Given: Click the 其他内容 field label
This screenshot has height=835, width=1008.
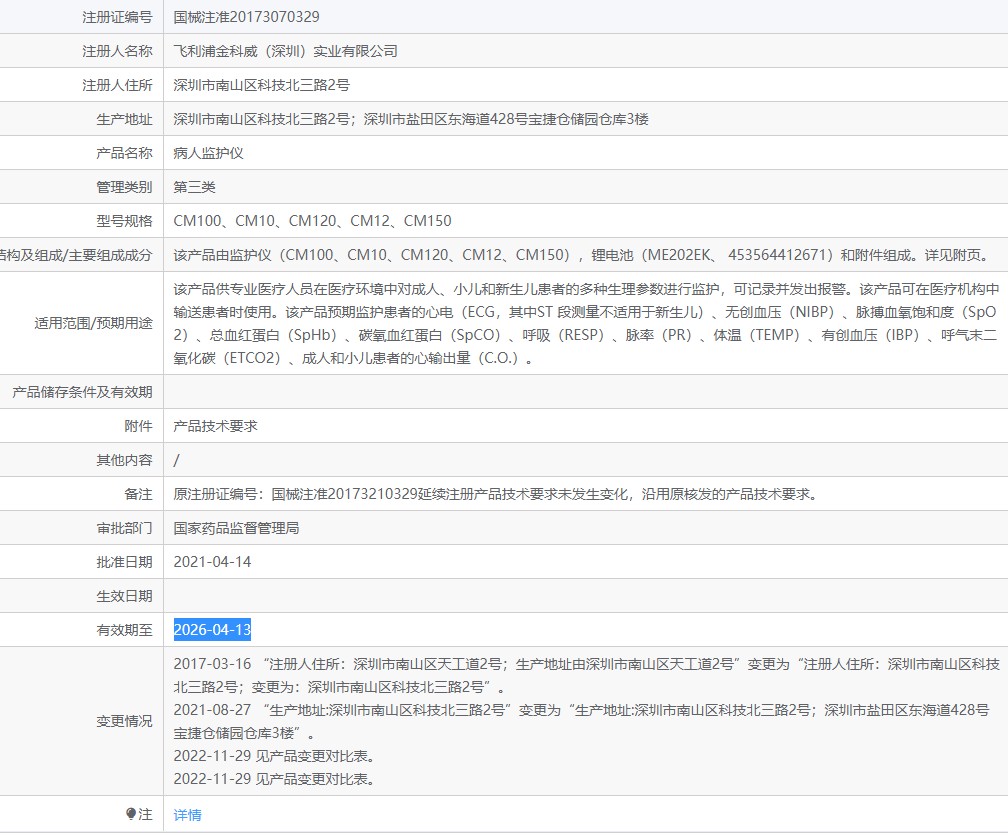Looking at the screenshot, I should [x=124, y=460].
